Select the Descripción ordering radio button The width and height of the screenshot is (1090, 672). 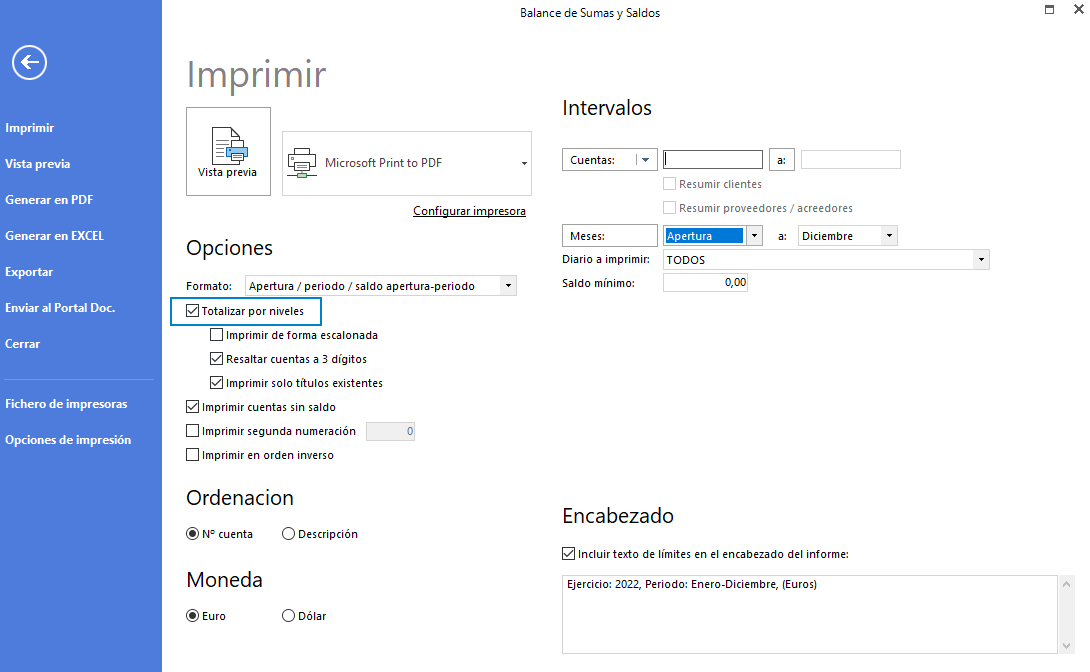(x=289, y=534)
